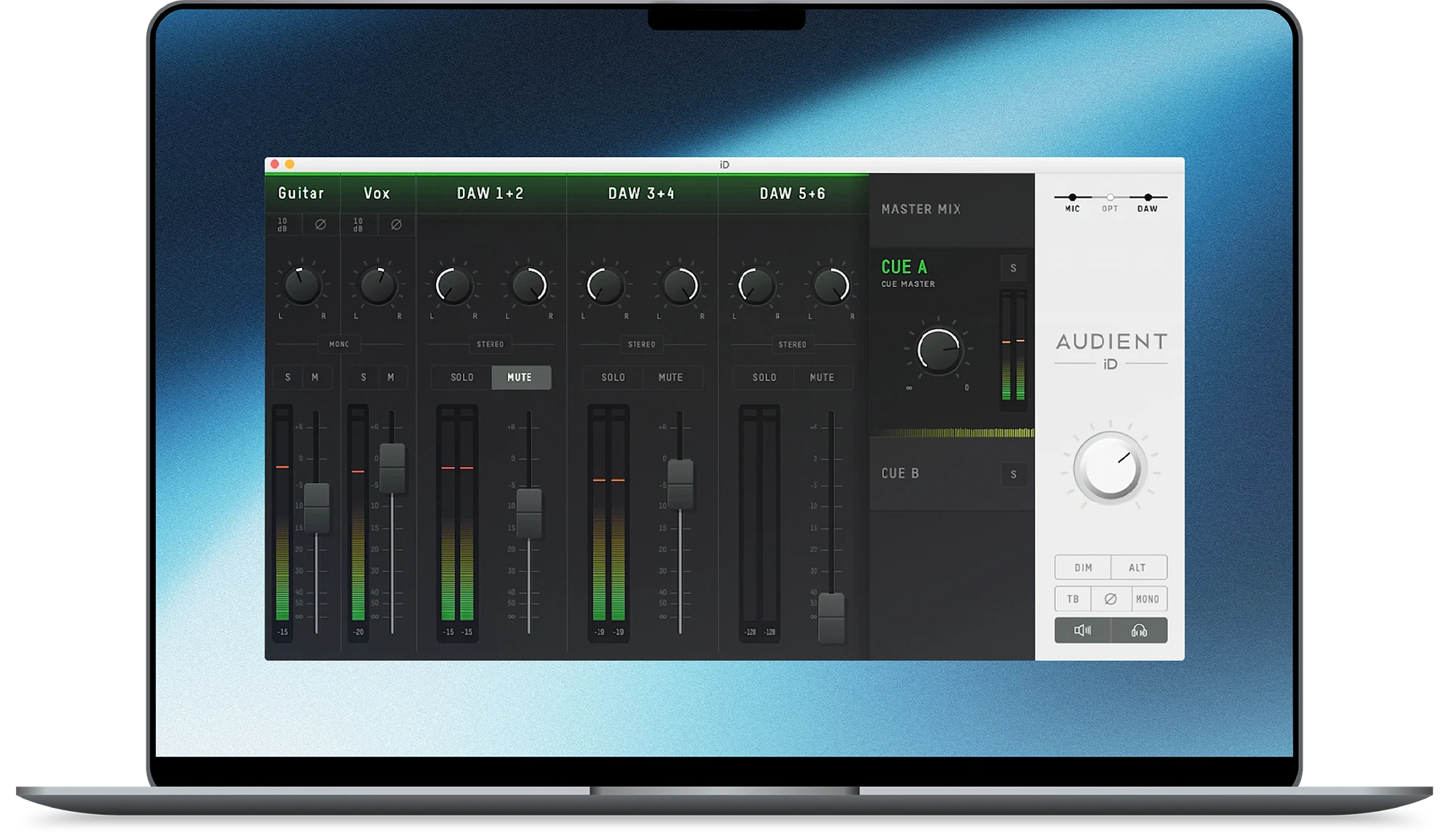The width and height of the screenshot is (1449, 840).
Task: Mute the DAW 5+6 channel
Action: click(822, 377)
